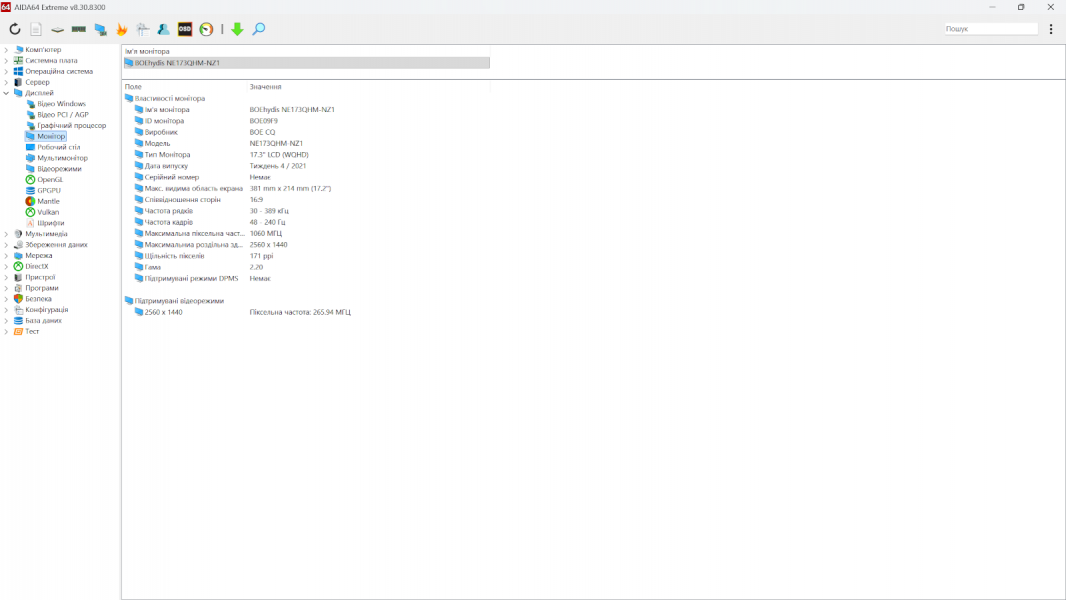
Task: Click the user silhouette toolbar icon
Action: (164, 29)
